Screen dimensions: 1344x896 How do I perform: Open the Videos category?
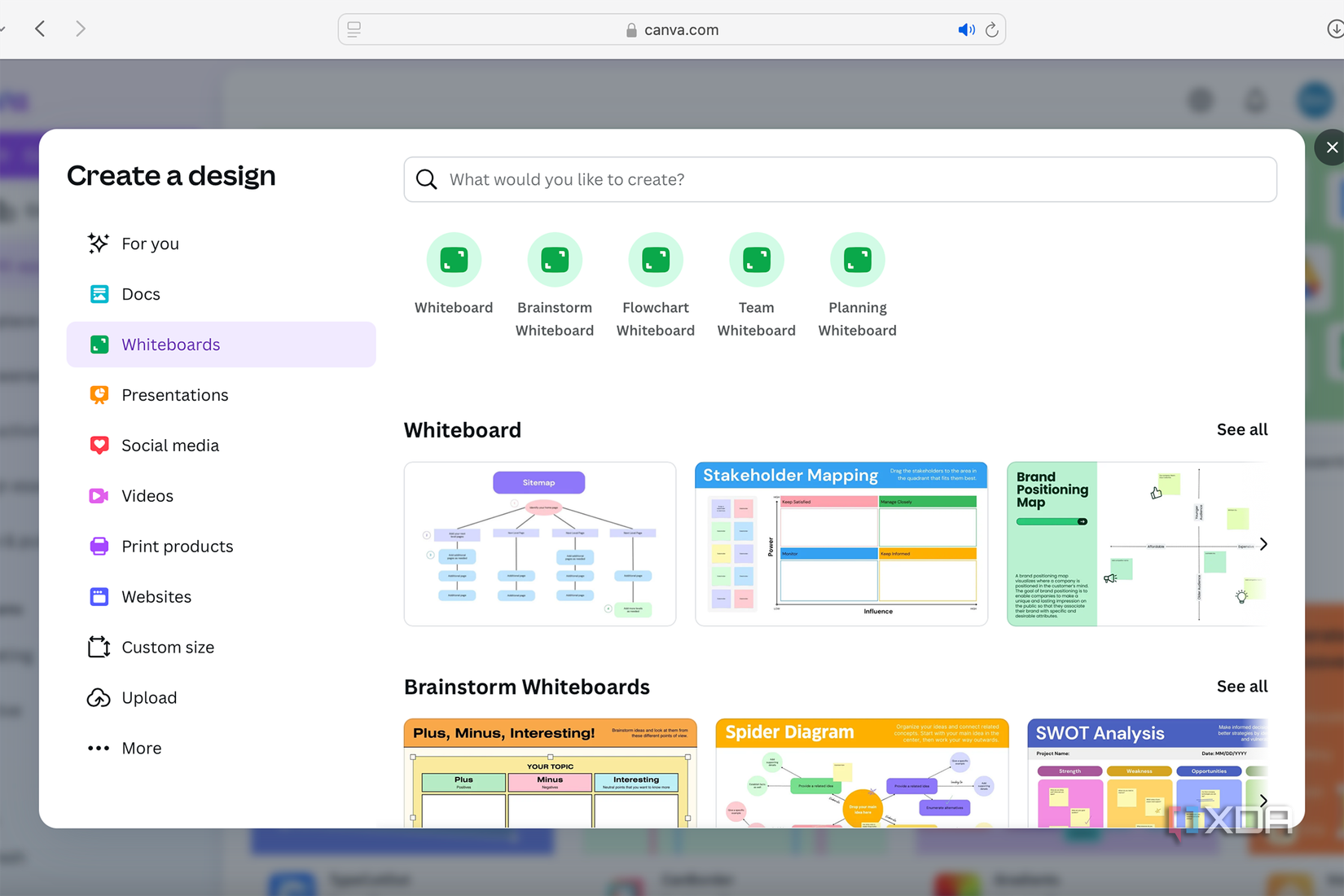click(221, 496)
